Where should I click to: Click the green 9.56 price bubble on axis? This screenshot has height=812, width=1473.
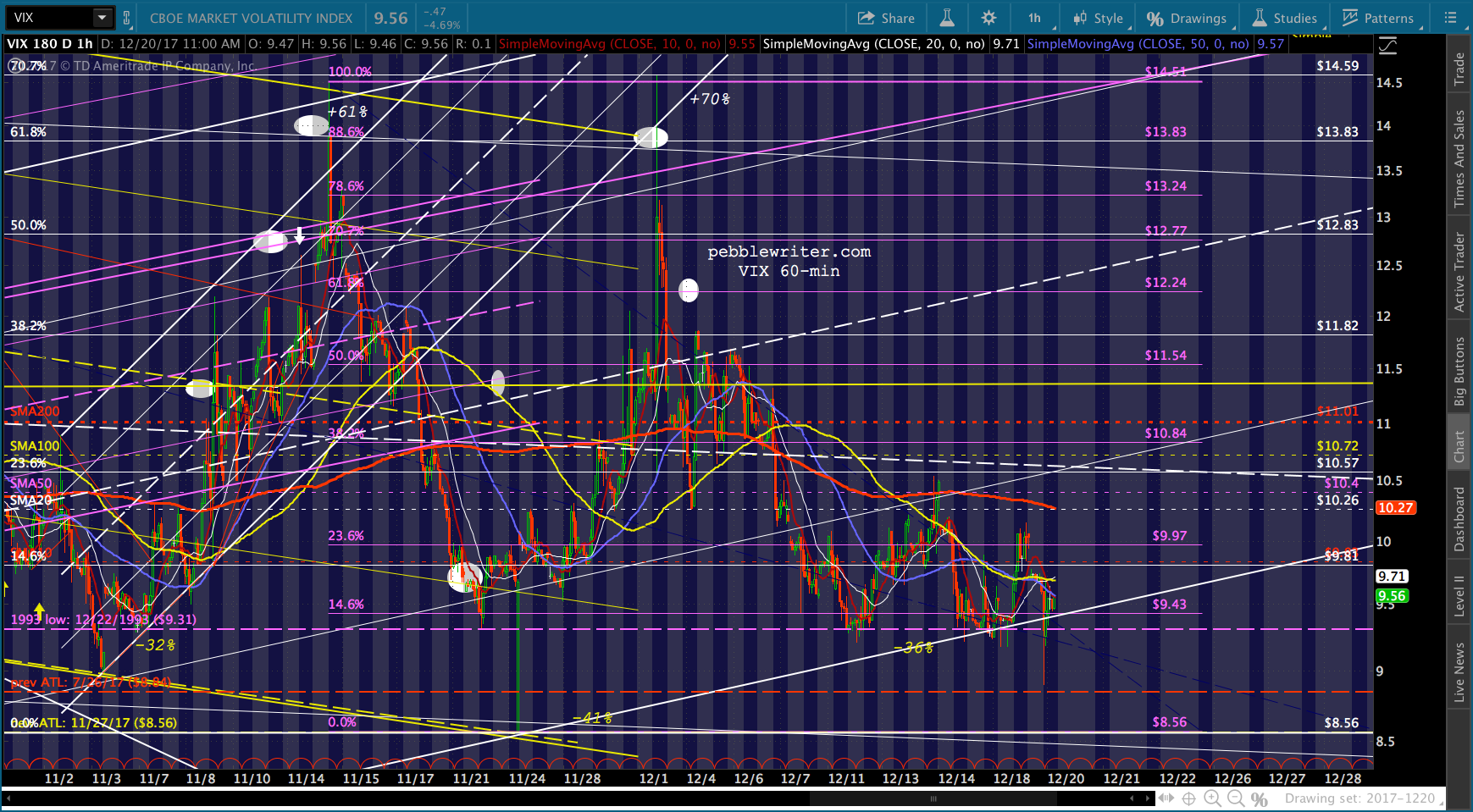[x=1392, y=596]
